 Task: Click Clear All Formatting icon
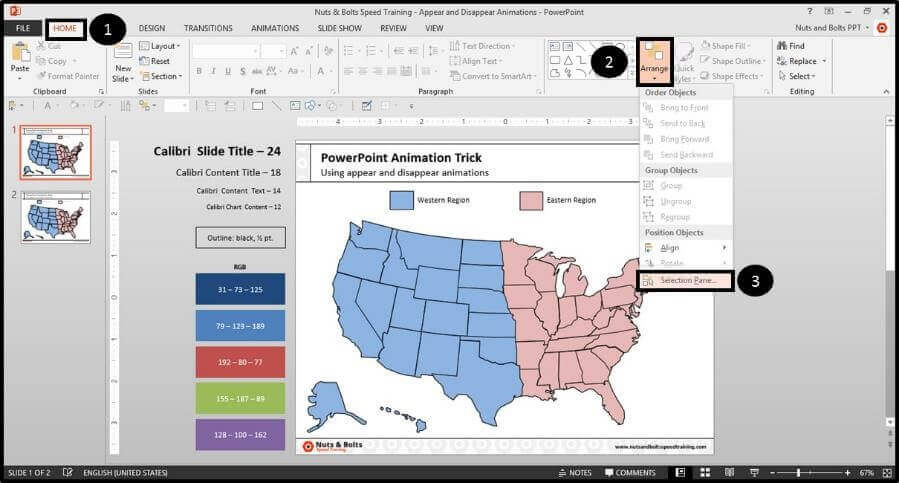(x=329, y=52)
